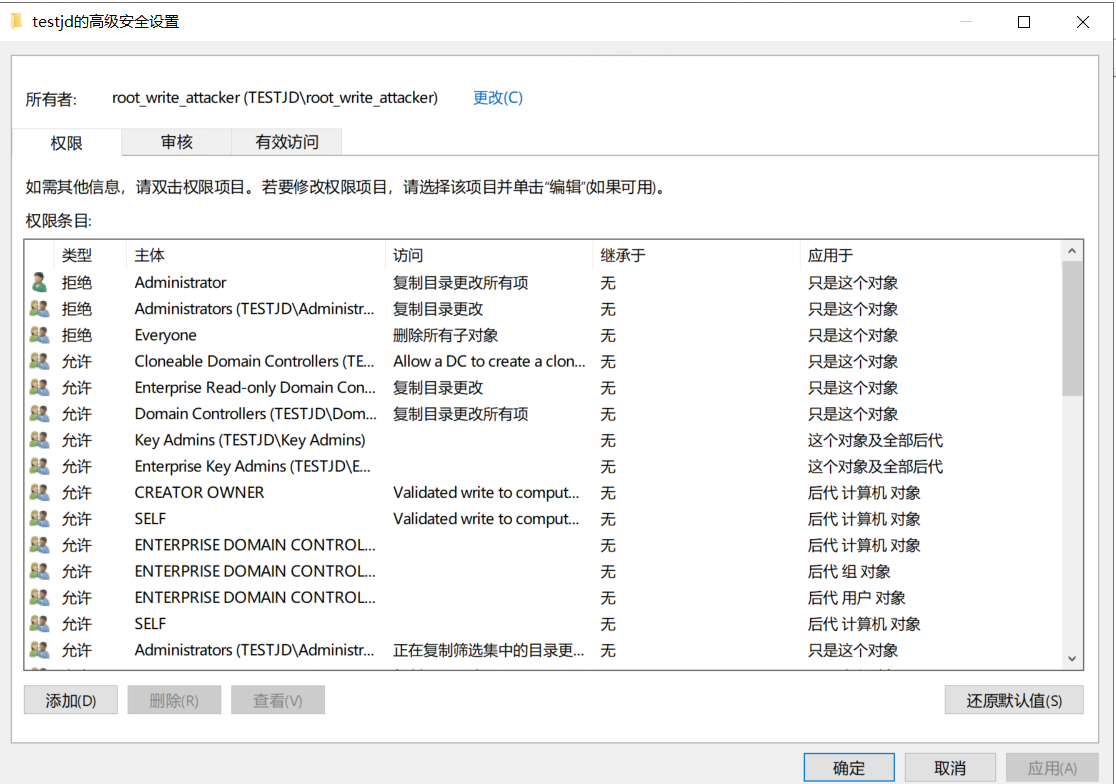Image resolution: width=1116 pixels, height=784 pixels.
Task: Click 后代 用户 对象 applies-to cell
Action: (x=856, y=598)
